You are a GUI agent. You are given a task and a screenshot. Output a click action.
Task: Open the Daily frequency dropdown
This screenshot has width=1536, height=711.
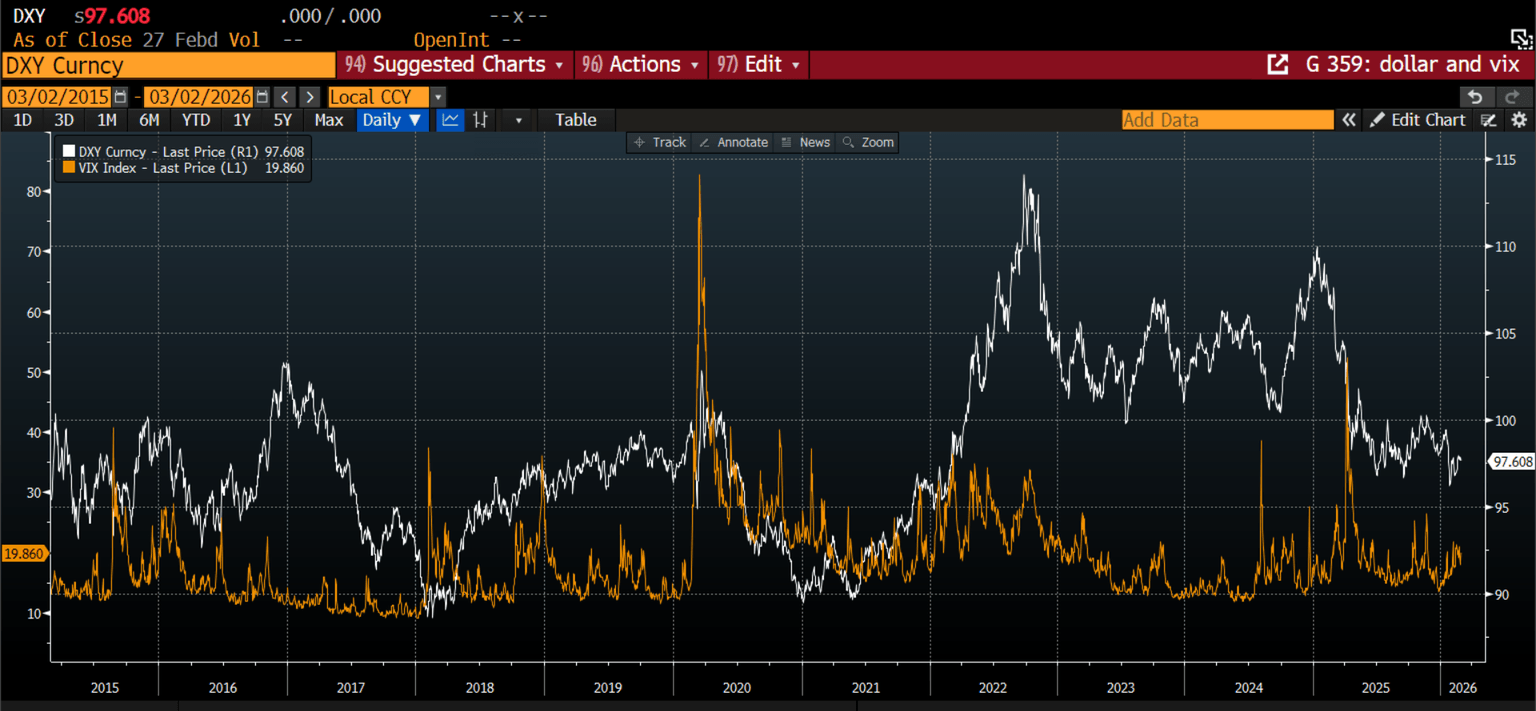[x=392, y=120]
